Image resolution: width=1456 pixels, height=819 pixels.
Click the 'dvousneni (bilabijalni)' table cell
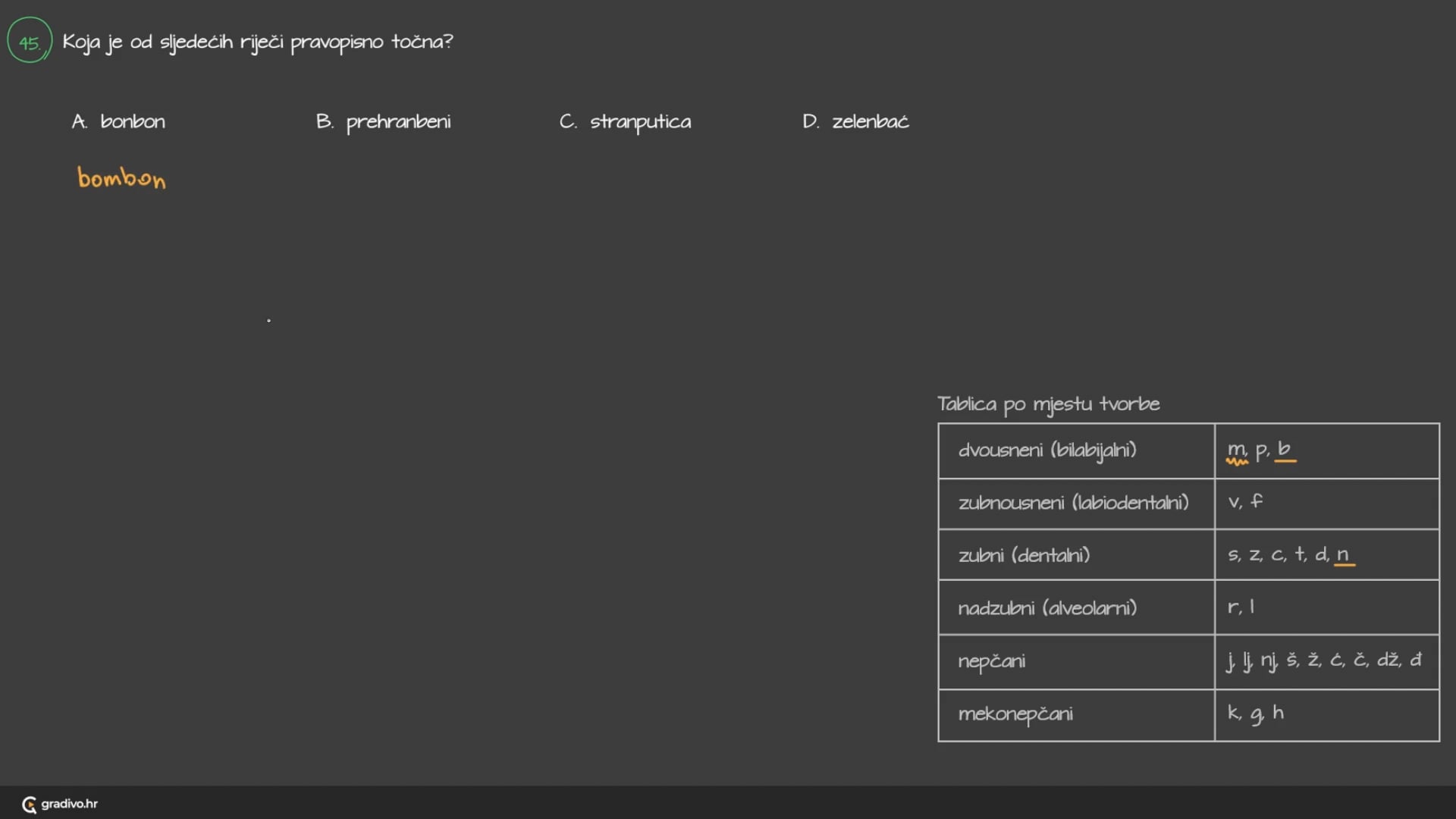[x=1047, y=450]
